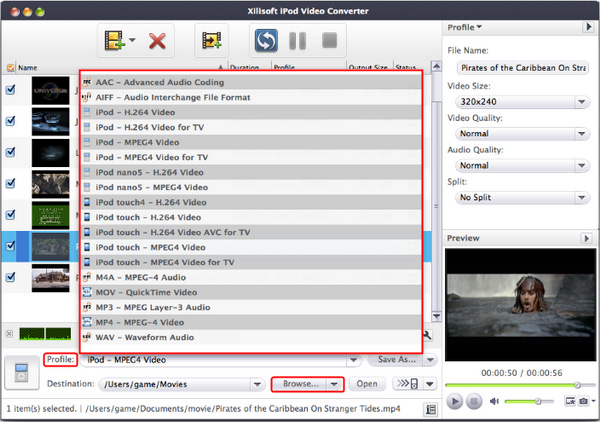Pick iPod touch - MPEG4 Video for TV
The height and width of the screenshot is (422, 600).
click(251, 262)
